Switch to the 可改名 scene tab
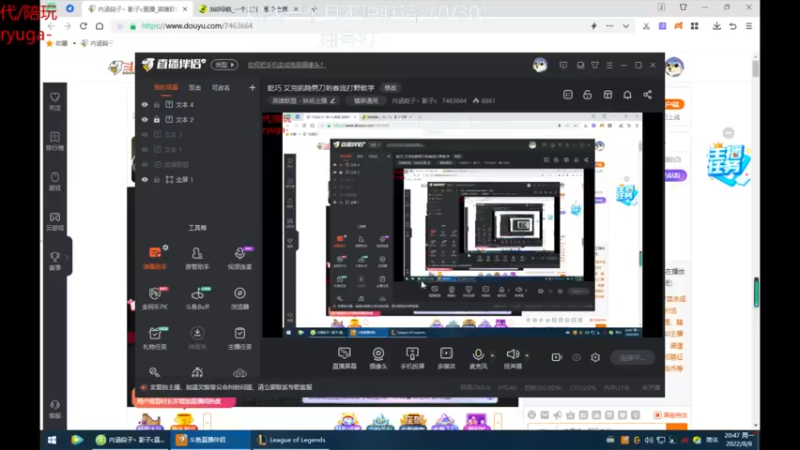Viewport: 800px width, 450px height. pyautogui.click(x=221, y=88)
